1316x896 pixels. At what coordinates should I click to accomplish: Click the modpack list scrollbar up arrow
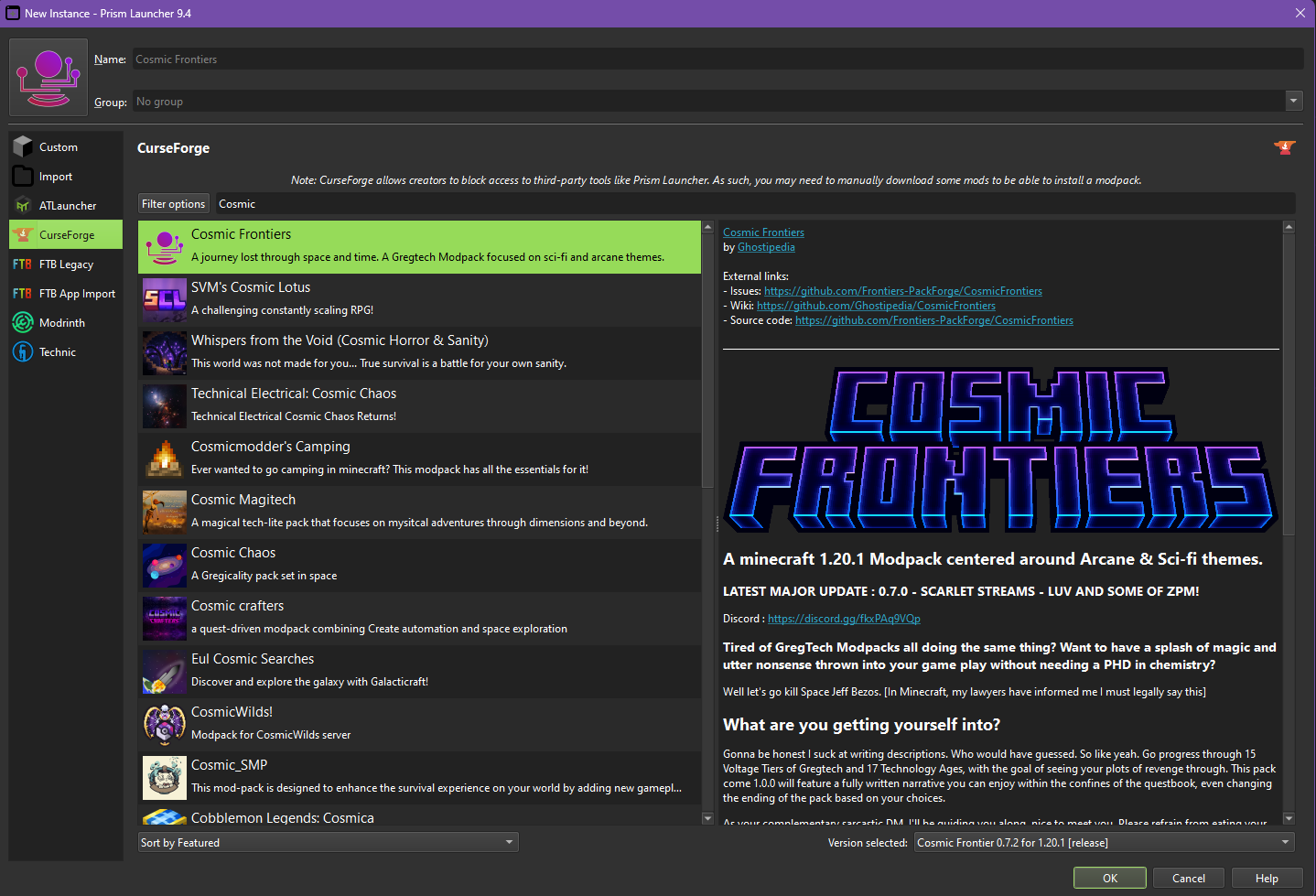tap(707, 226)
